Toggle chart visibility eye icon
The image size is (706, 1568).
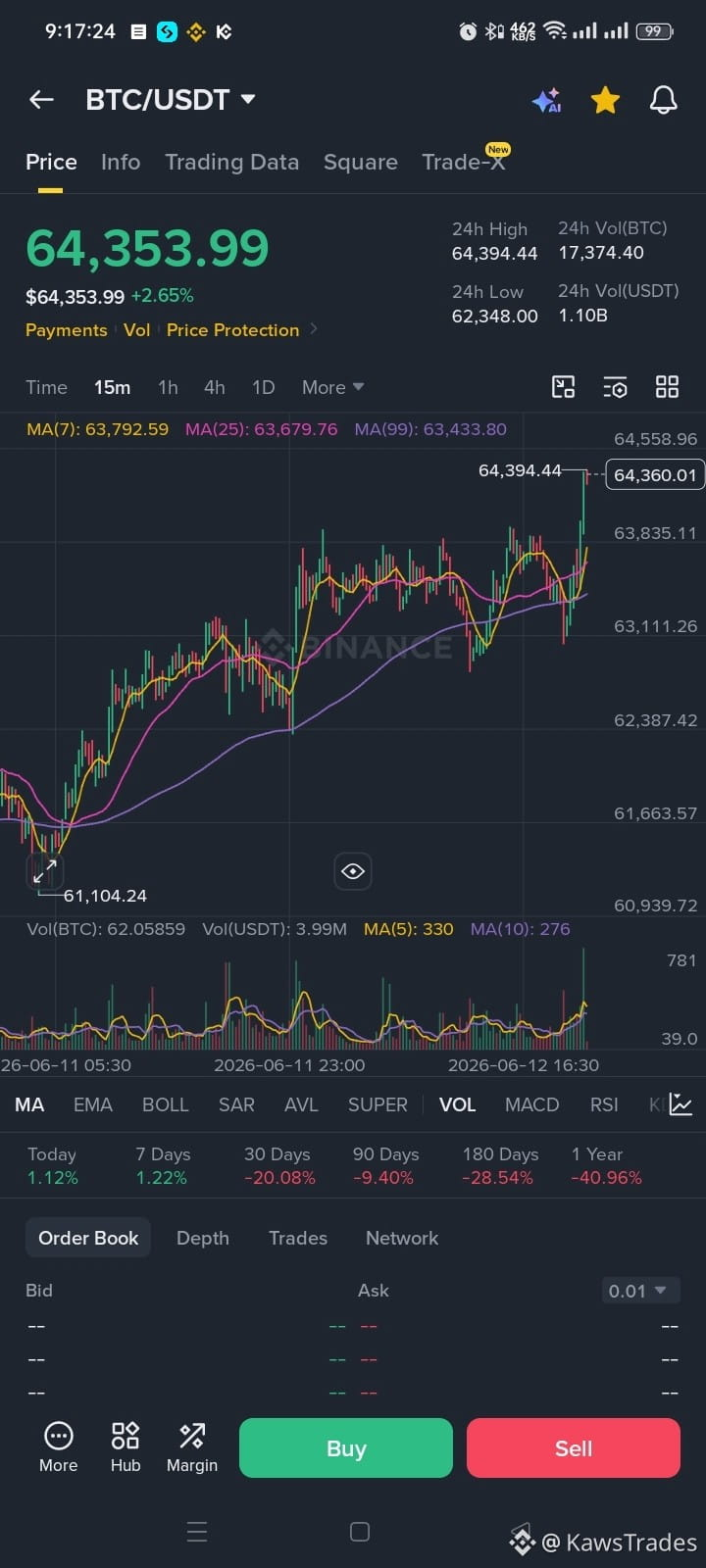(x=353, y=871)
